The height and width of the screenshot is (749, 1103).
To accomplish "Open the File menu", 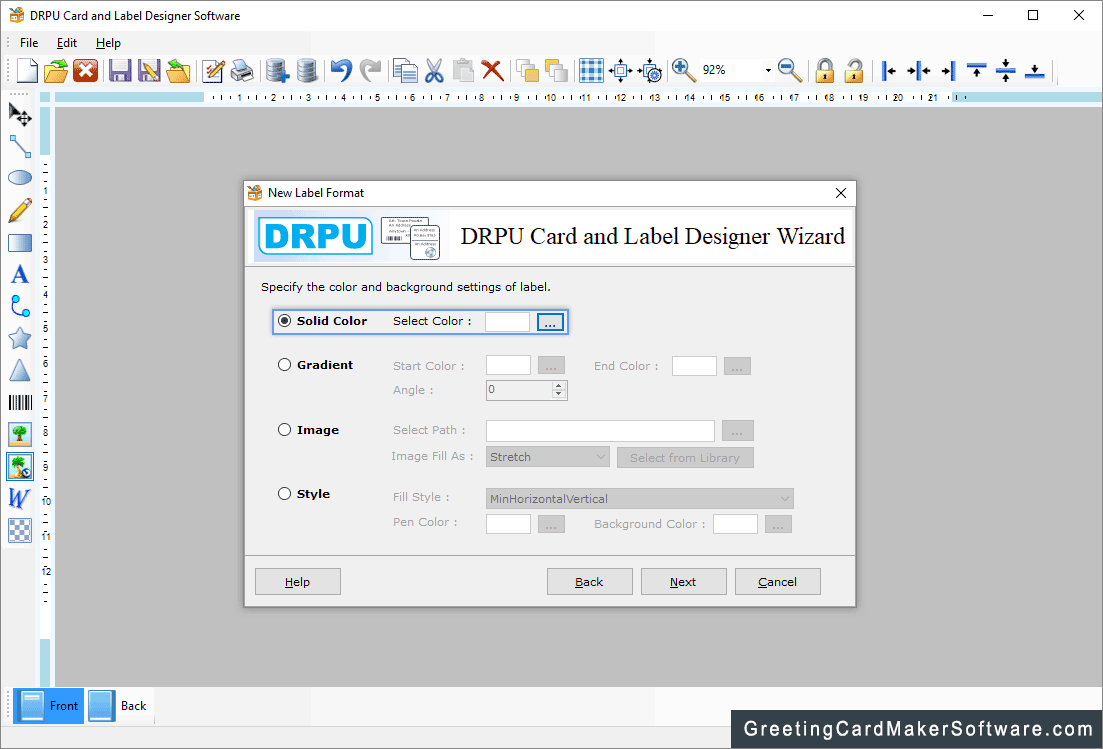I will tap(29, 43).
